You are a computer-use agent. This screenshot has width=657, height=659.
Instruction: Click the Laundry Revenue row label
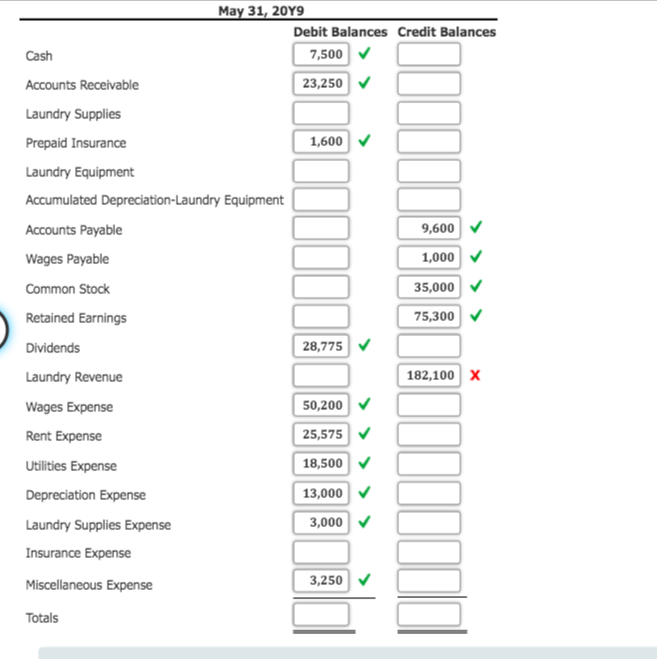click(74, 377)
